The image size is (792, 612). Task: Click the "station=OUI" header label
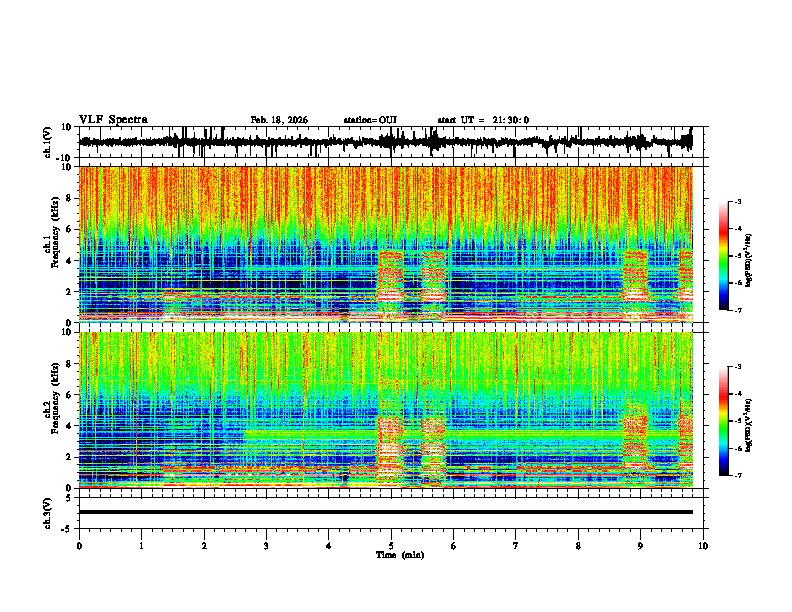tap(370, 120)
